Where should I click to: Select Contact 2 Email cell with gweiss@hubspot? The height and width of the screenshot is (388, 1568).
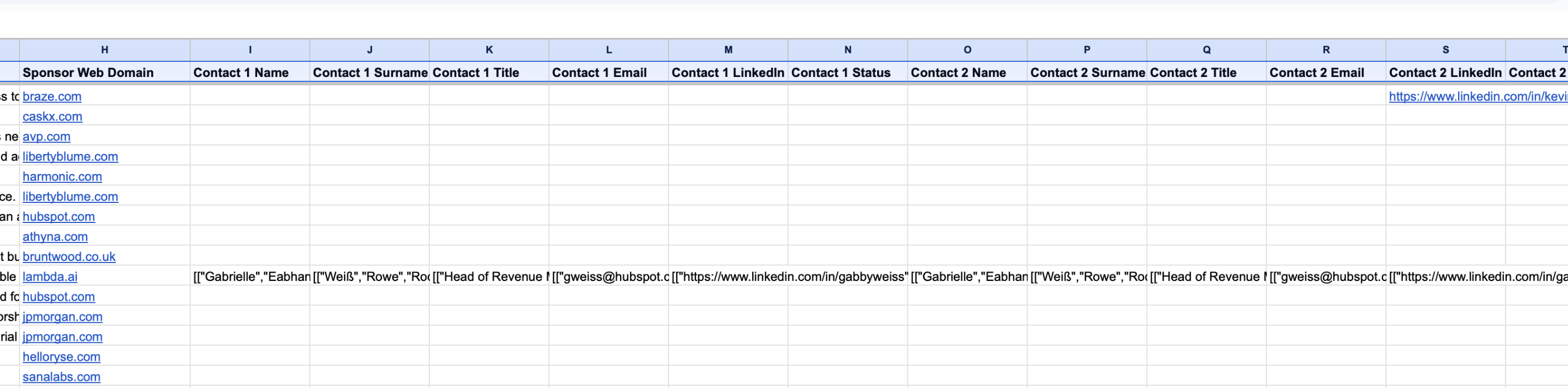1327,277
